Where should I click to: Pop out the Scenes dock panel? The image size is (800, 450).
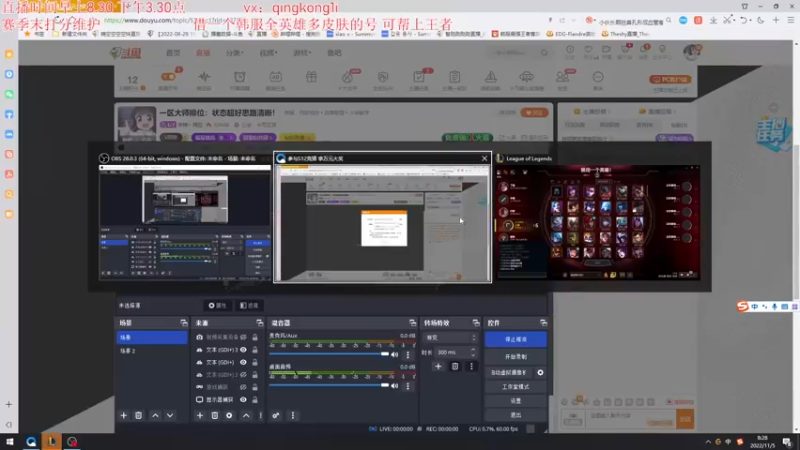(x=184, y=322)
